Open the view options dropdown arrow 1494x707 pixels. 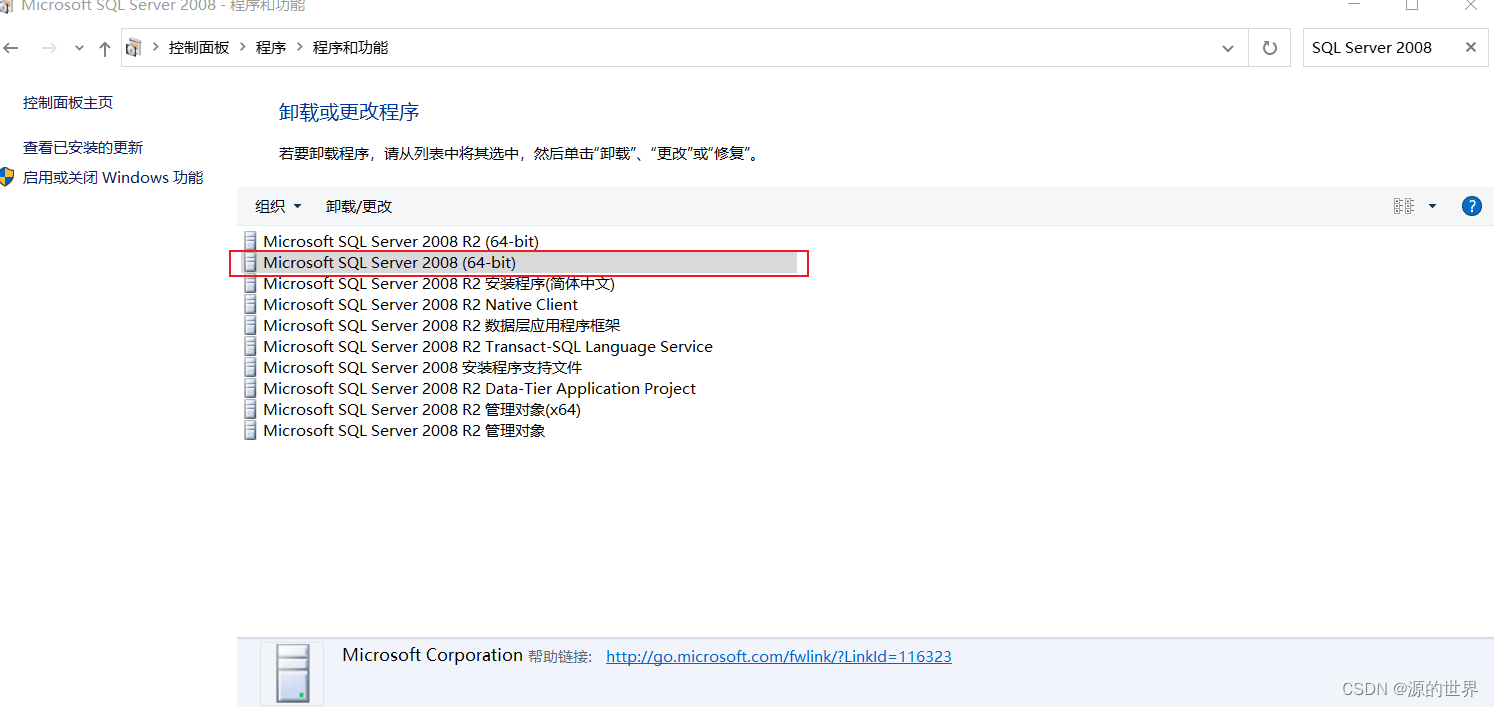point(1432,206)
